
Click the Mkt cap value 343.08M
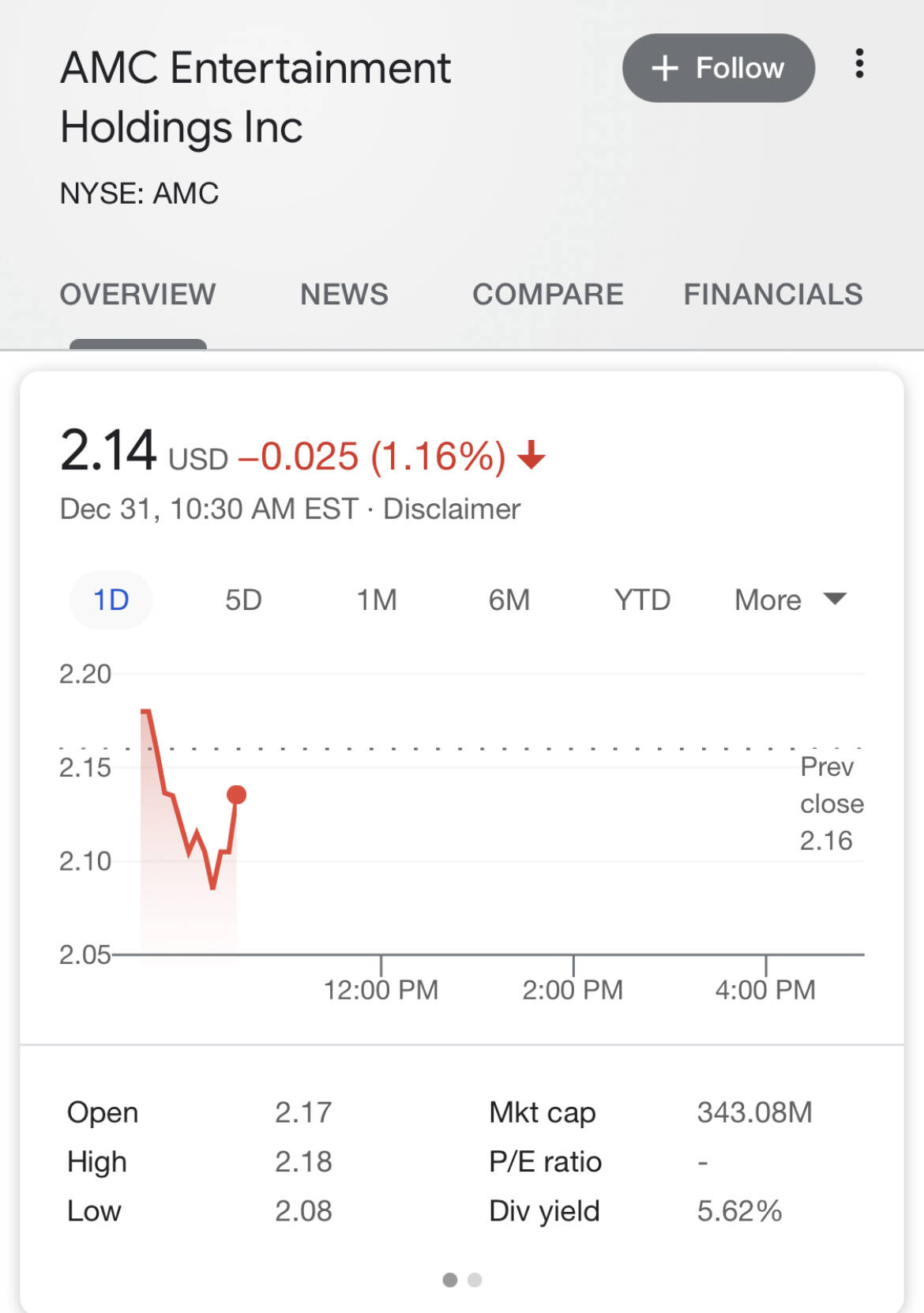754,1112
